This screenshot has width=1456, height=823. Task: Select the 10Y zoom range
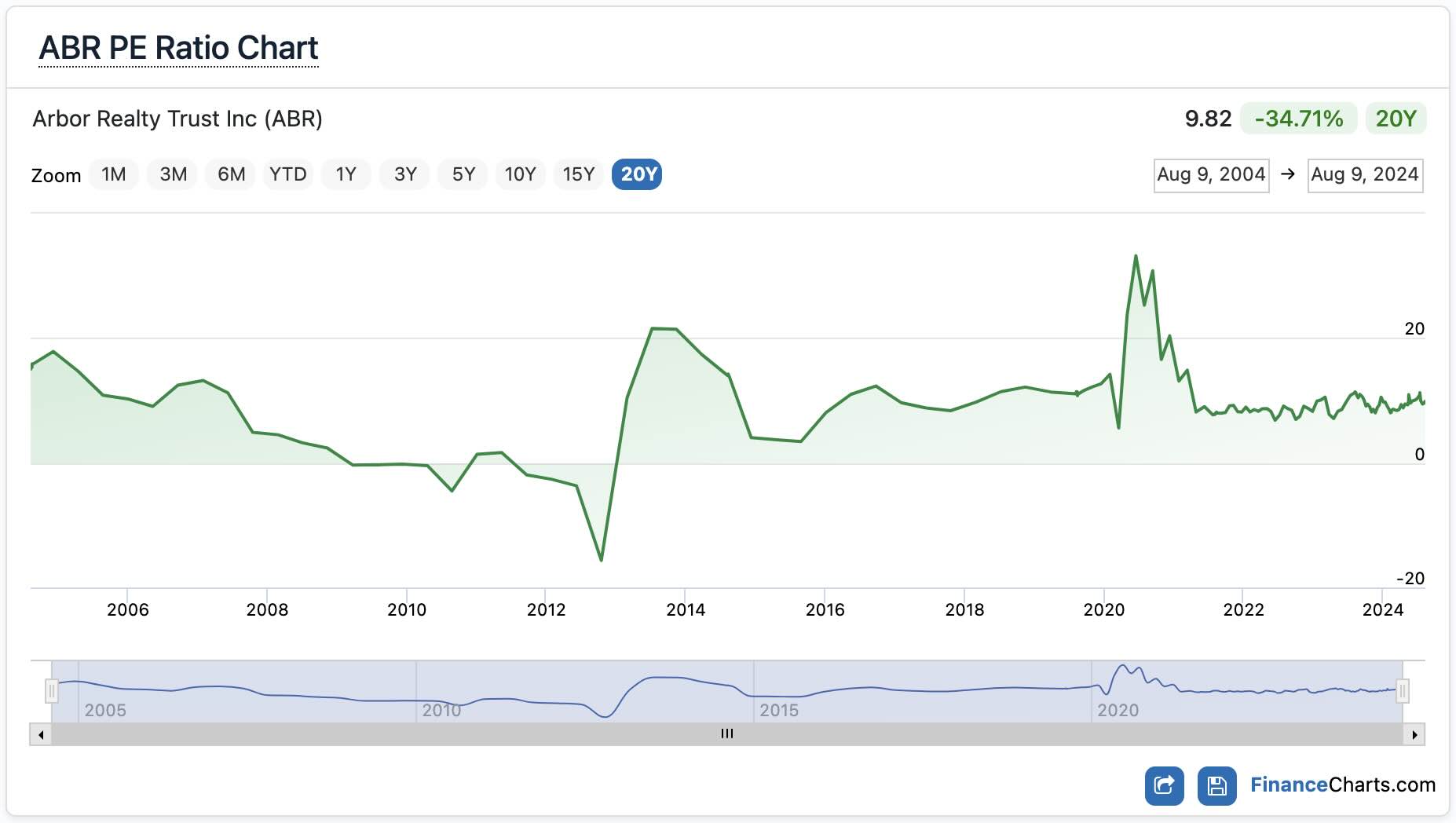[x=520, y=174]
